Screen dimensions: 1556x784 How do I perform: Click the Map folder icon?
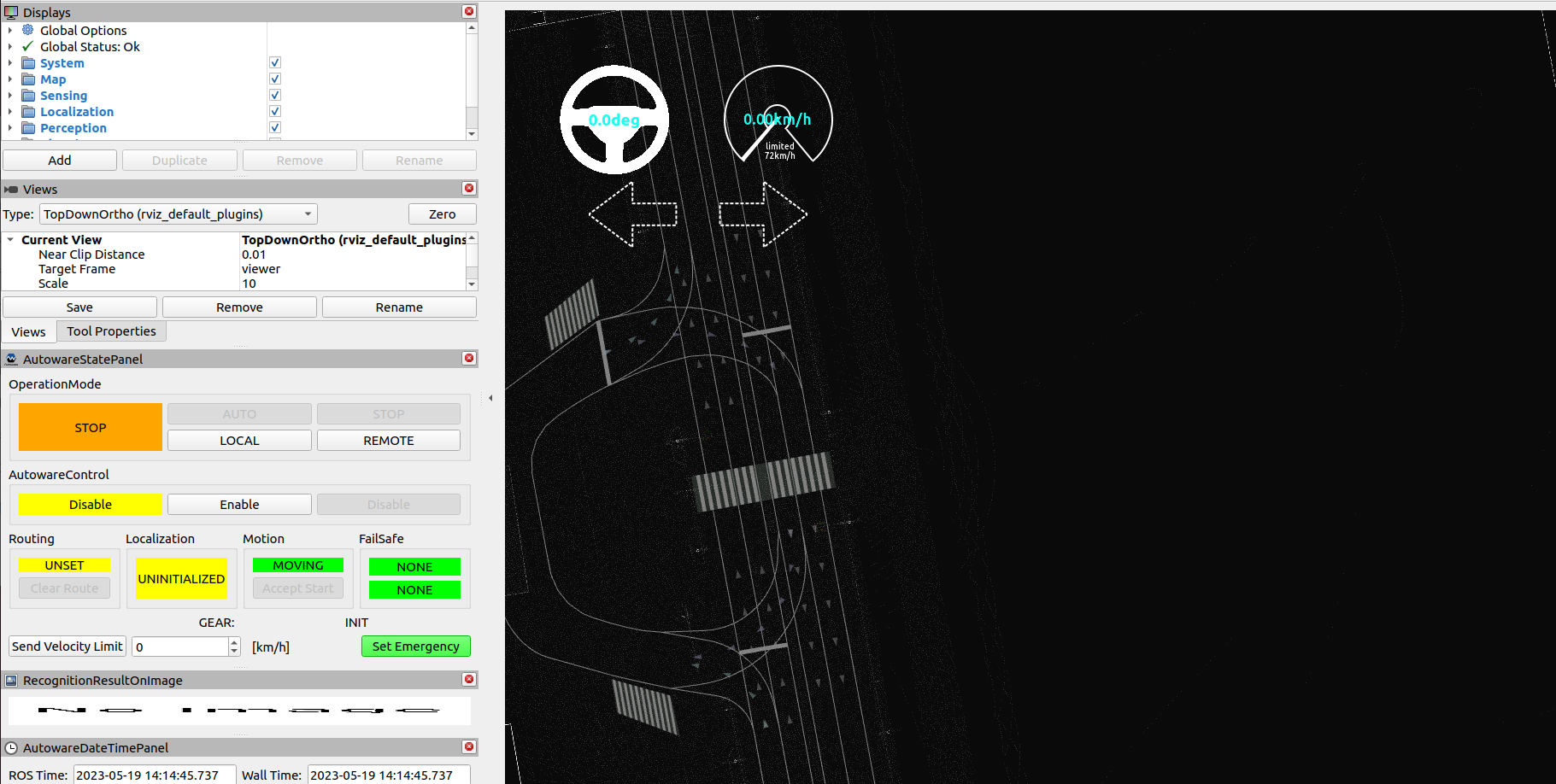pyautogui.click(x=28, y=79)
